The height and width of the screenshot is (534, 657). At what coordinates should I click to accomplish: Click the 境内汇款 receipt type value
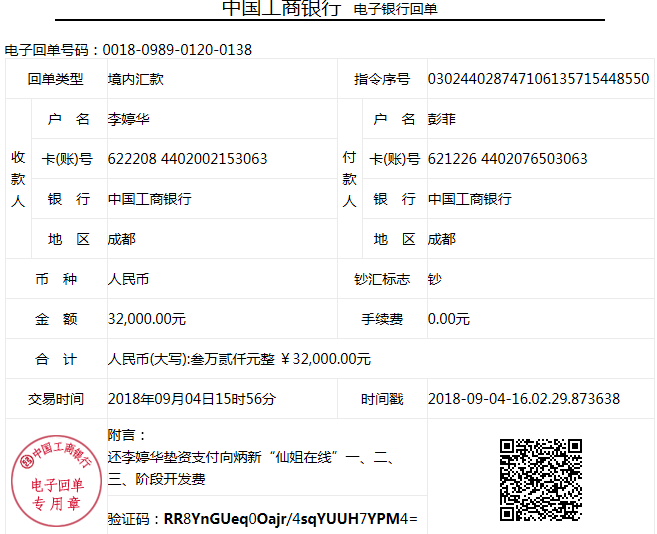click(135, 79)
